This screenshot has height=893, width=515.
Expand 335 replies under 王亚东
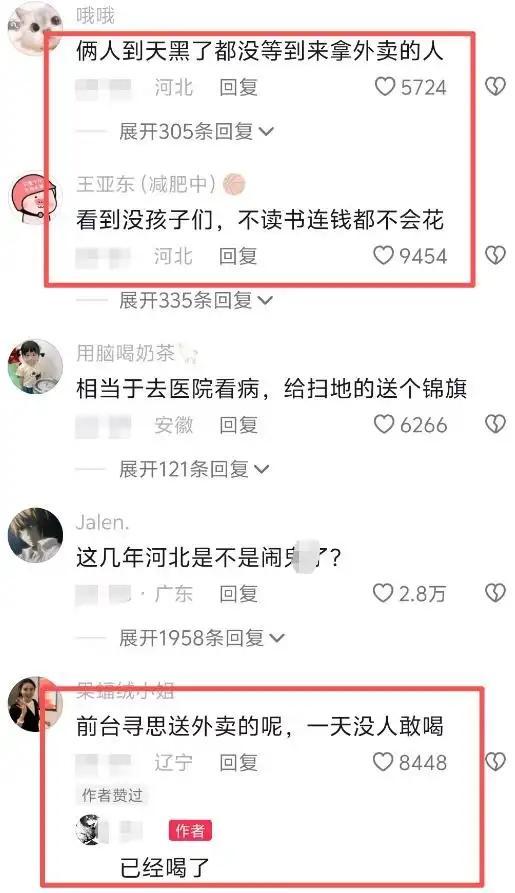coord(196,300)
